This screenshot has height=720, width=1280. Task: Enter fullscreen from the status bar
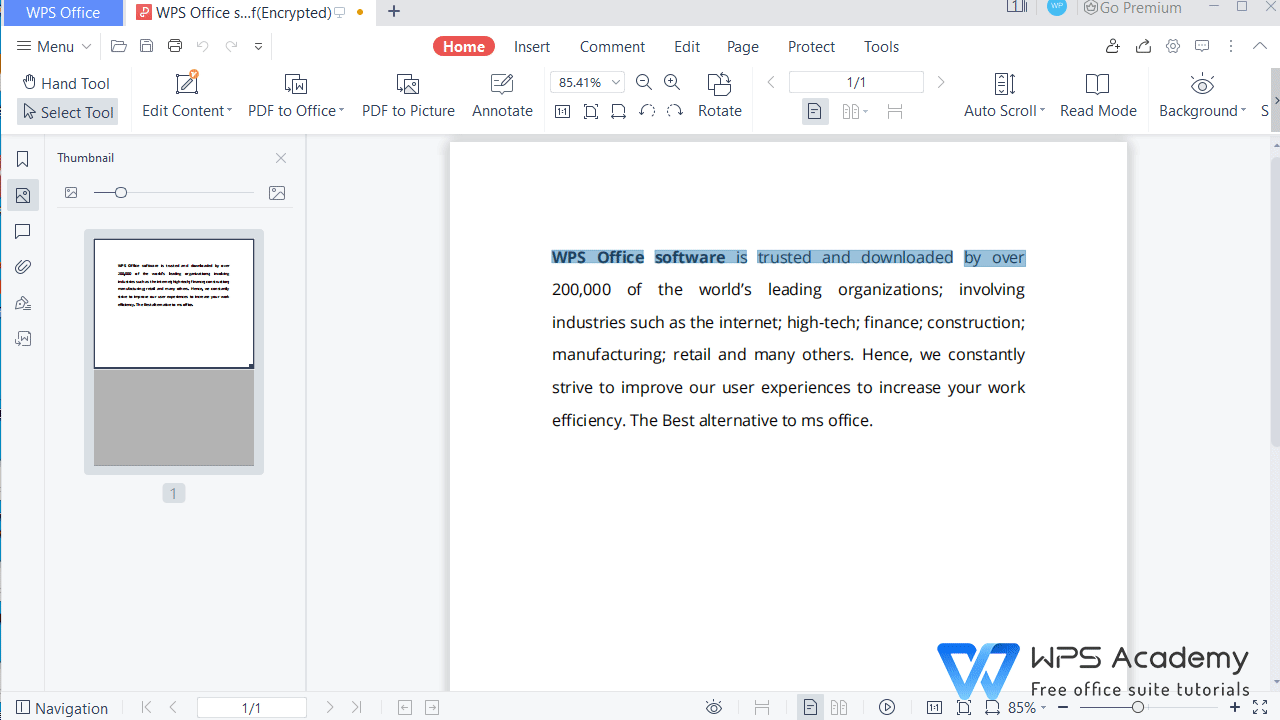click(x=1260, y=708)
